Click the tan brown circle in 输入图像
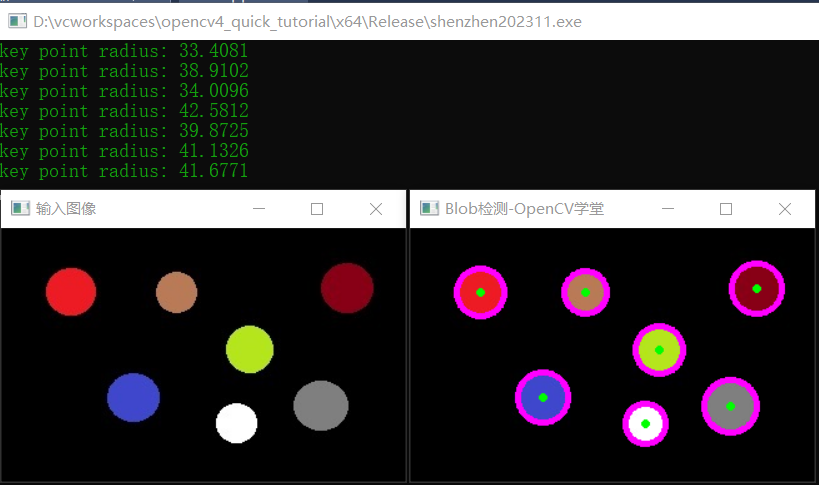The width and height of the screenshot is (819, 485). click(177, 292)
